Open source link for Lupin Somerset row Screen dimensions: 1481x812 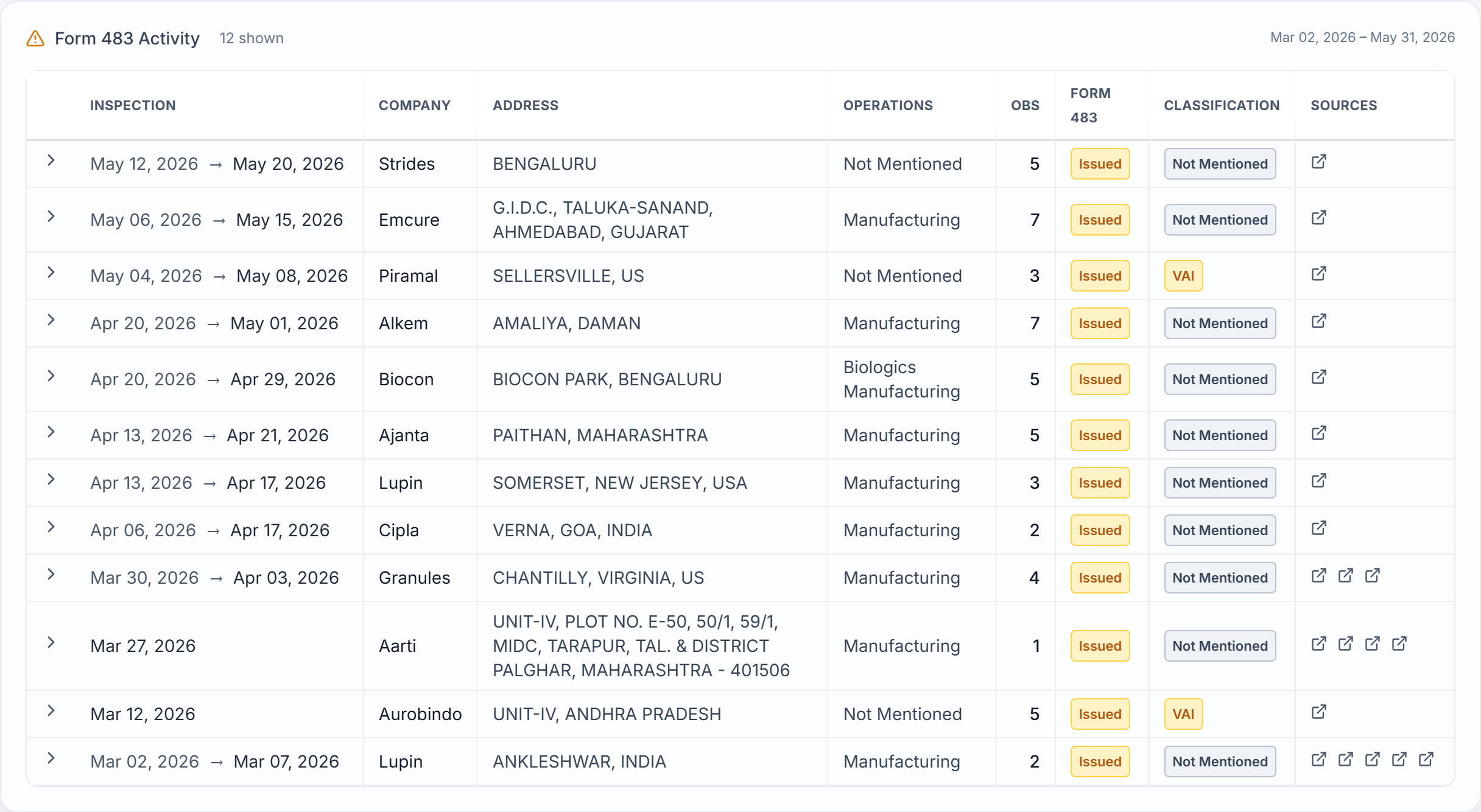point(1318,481)
